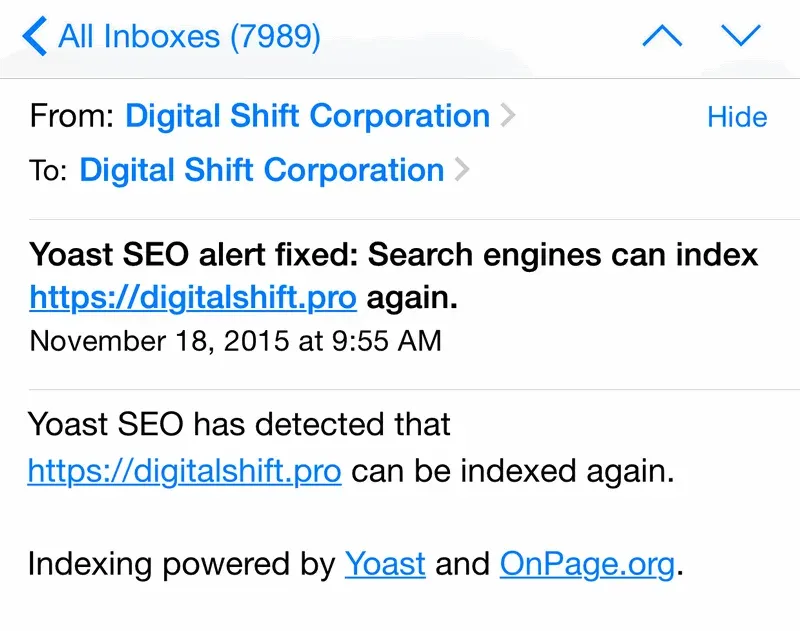
Task: Tap the back chevron arrow icon
Action: click(34, 37)
